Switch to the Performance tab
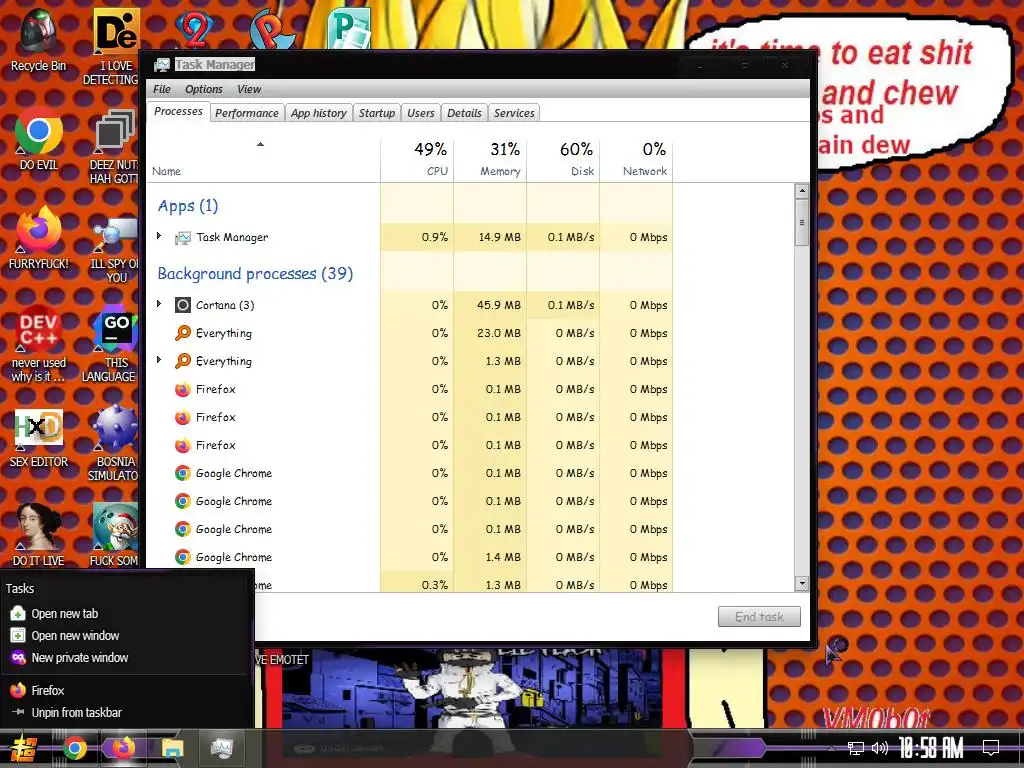This screenshot has height=768, width=1024. pyautogui.click(x=246, y=113)
